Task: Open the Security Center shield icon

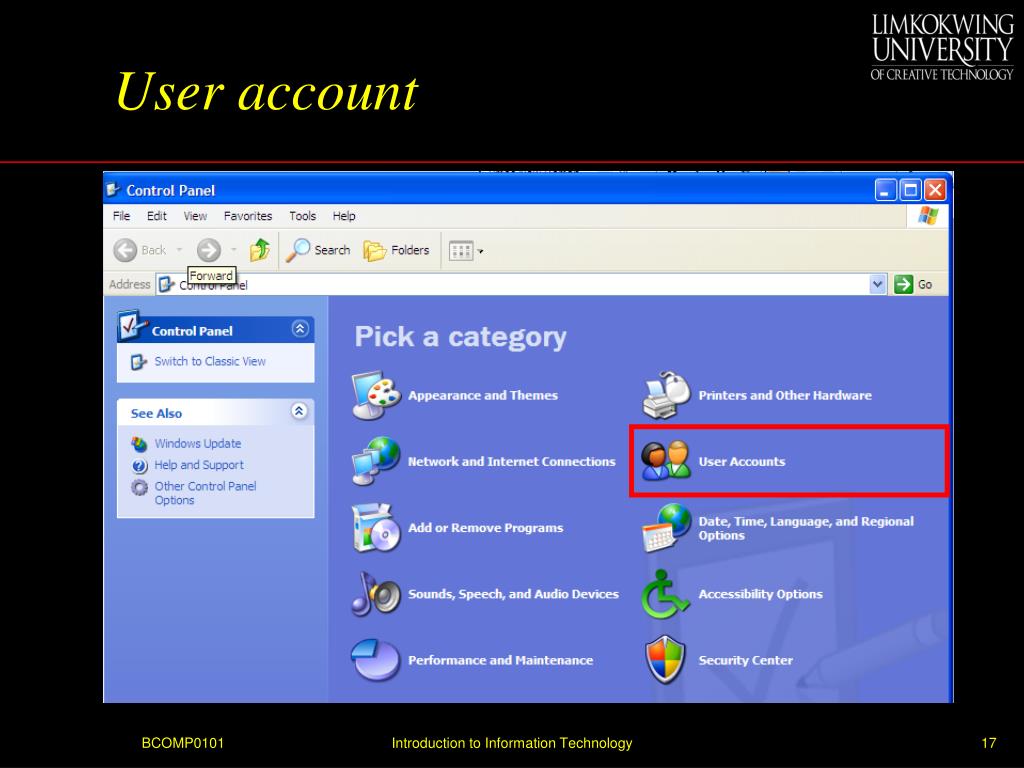Action: (x=665, y=660)
